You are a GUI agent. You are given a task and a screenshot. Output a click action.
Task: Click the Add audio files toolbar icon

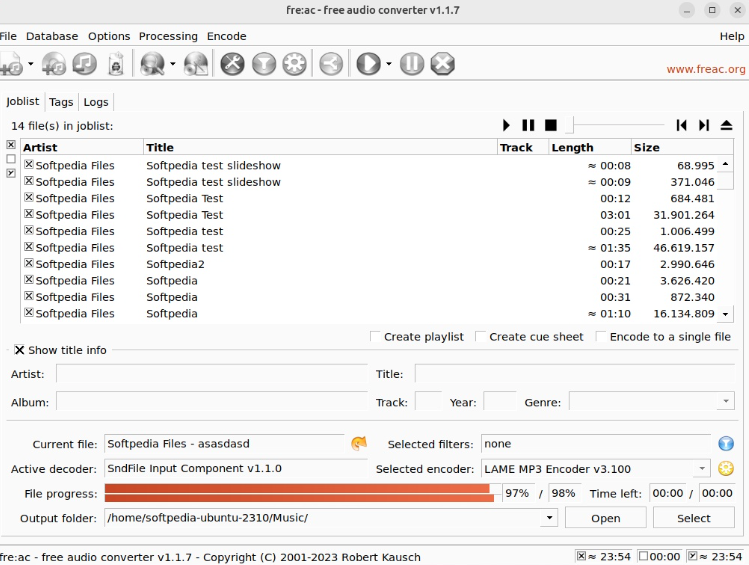(11, 64)
